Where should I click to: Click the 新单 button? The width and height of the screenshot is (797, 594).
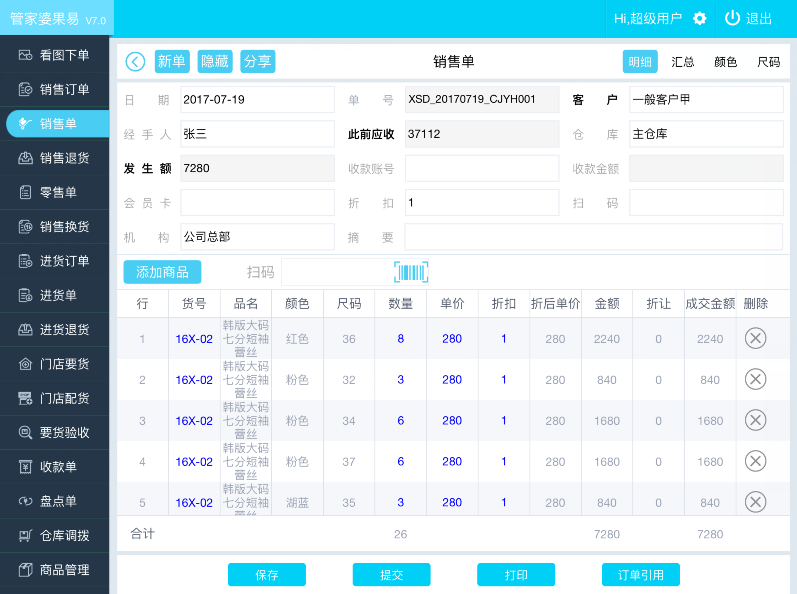(x=172, y=61)
